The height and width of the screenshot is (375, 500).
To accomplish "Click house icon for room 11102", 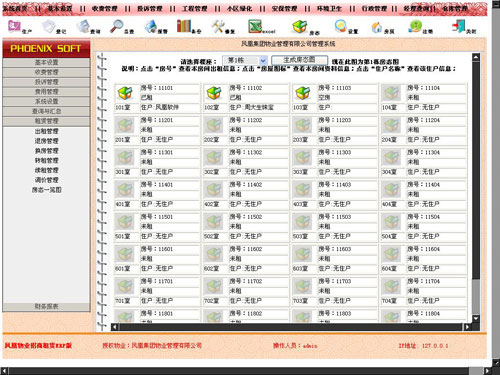I will click(x=214, y=93).
